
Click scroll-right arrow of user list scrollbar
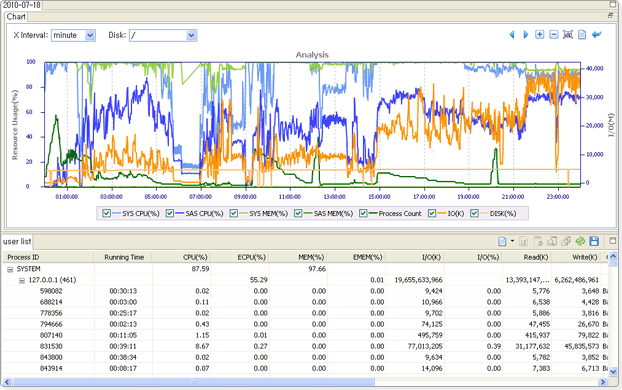[603, 382]
